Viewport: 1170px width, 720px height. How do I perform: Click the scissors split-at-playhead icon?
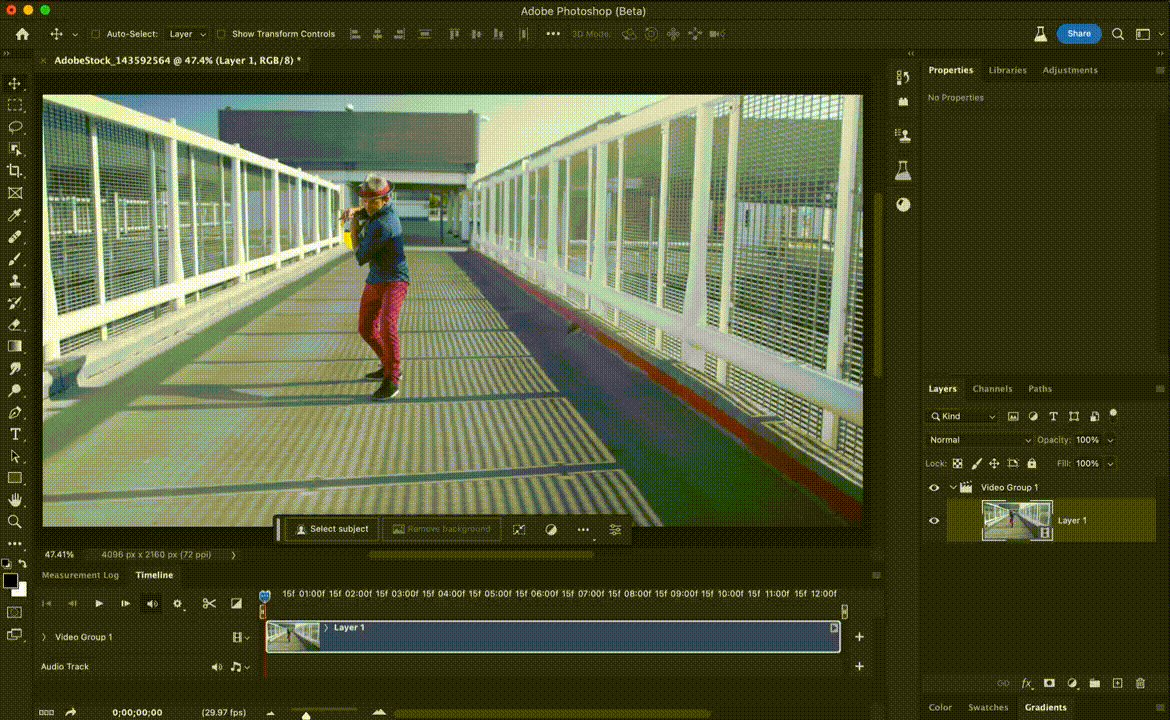click(209, 603)
